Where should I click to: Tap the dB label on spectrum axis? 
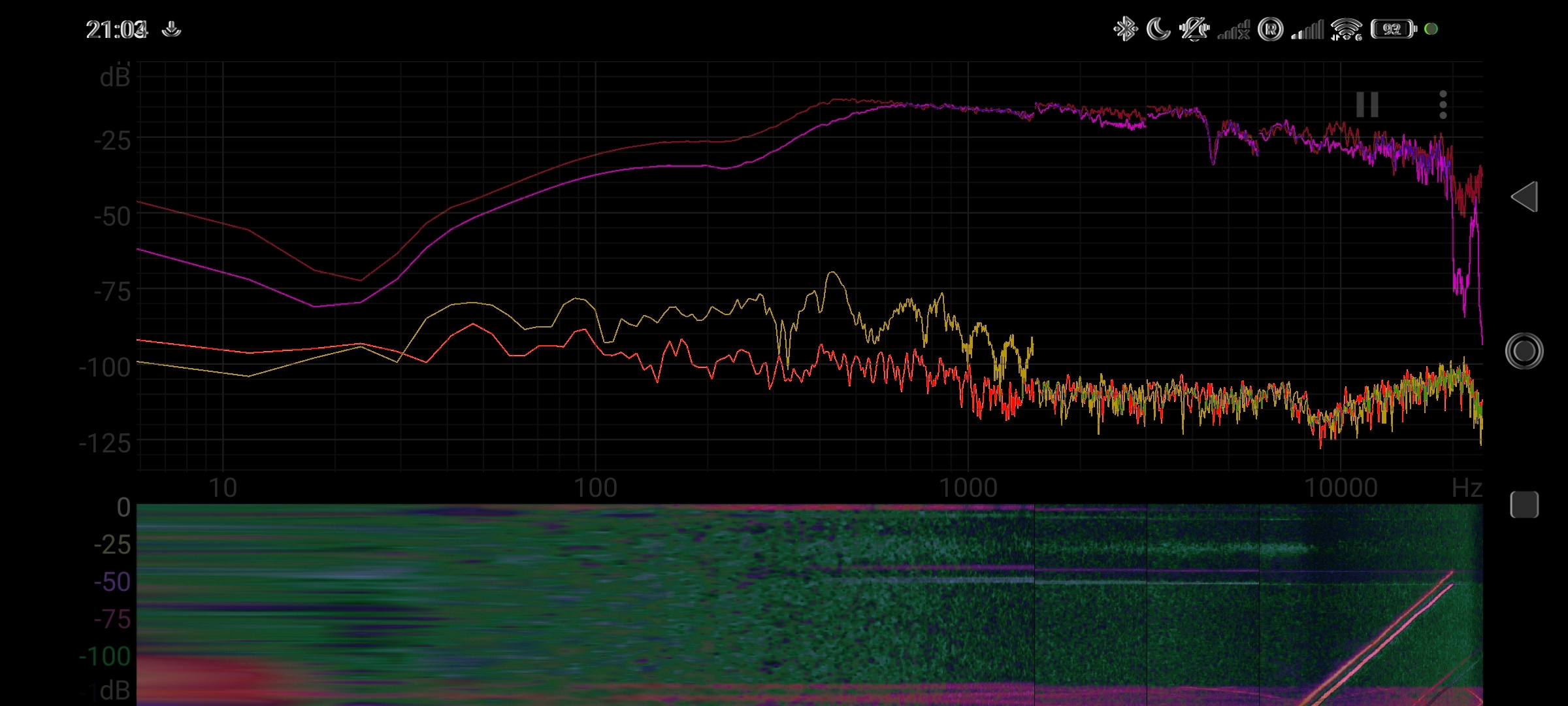point(115,78)
